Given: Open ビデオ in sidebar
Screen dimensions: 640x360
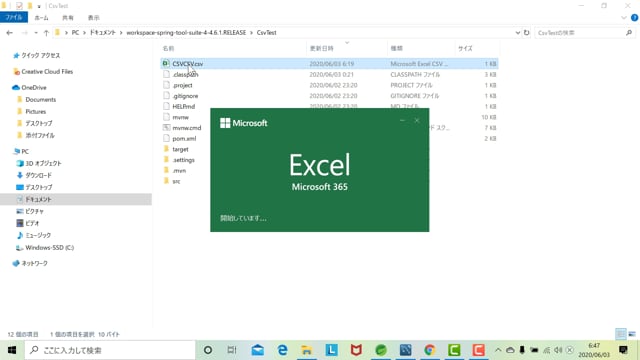Looking at the screenshot, I should click(32, 223).
